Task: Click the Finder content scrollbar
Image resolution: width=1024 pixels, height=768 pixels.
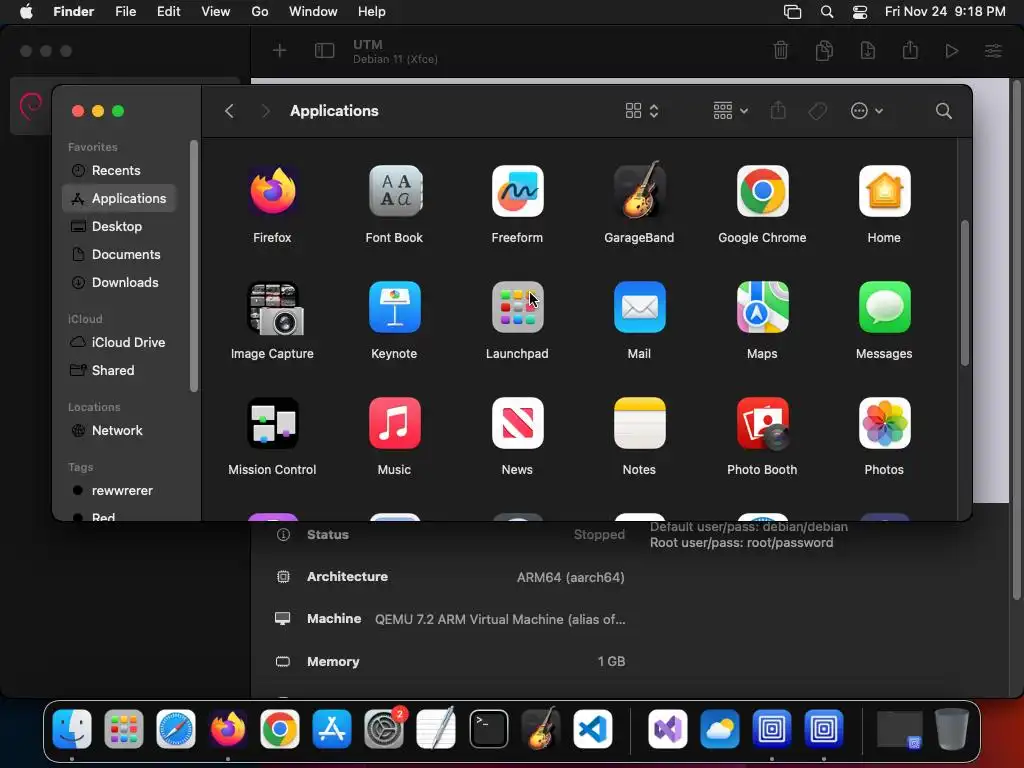Action: (965, 293)
